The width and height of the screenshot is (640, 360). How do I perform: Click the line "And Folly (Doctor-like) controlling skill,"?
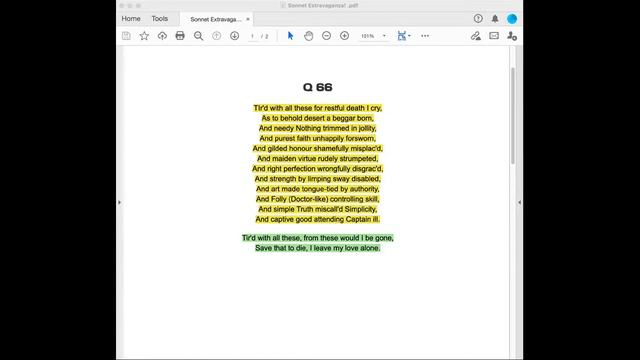[x=318, y=199]
